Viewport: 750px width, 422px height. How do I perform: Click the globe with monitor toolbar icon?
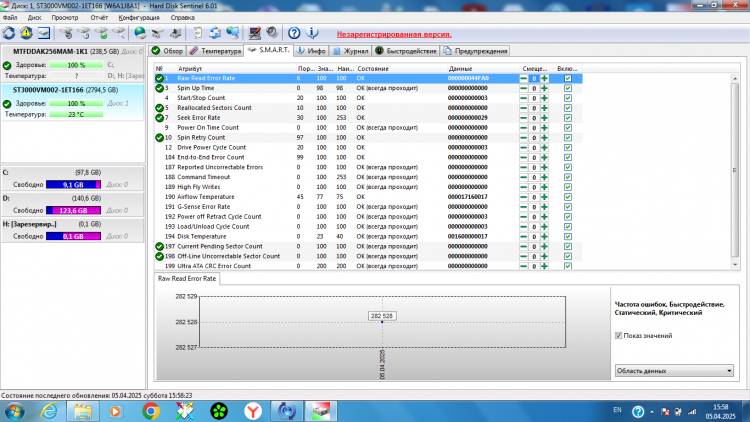point(232,33)
